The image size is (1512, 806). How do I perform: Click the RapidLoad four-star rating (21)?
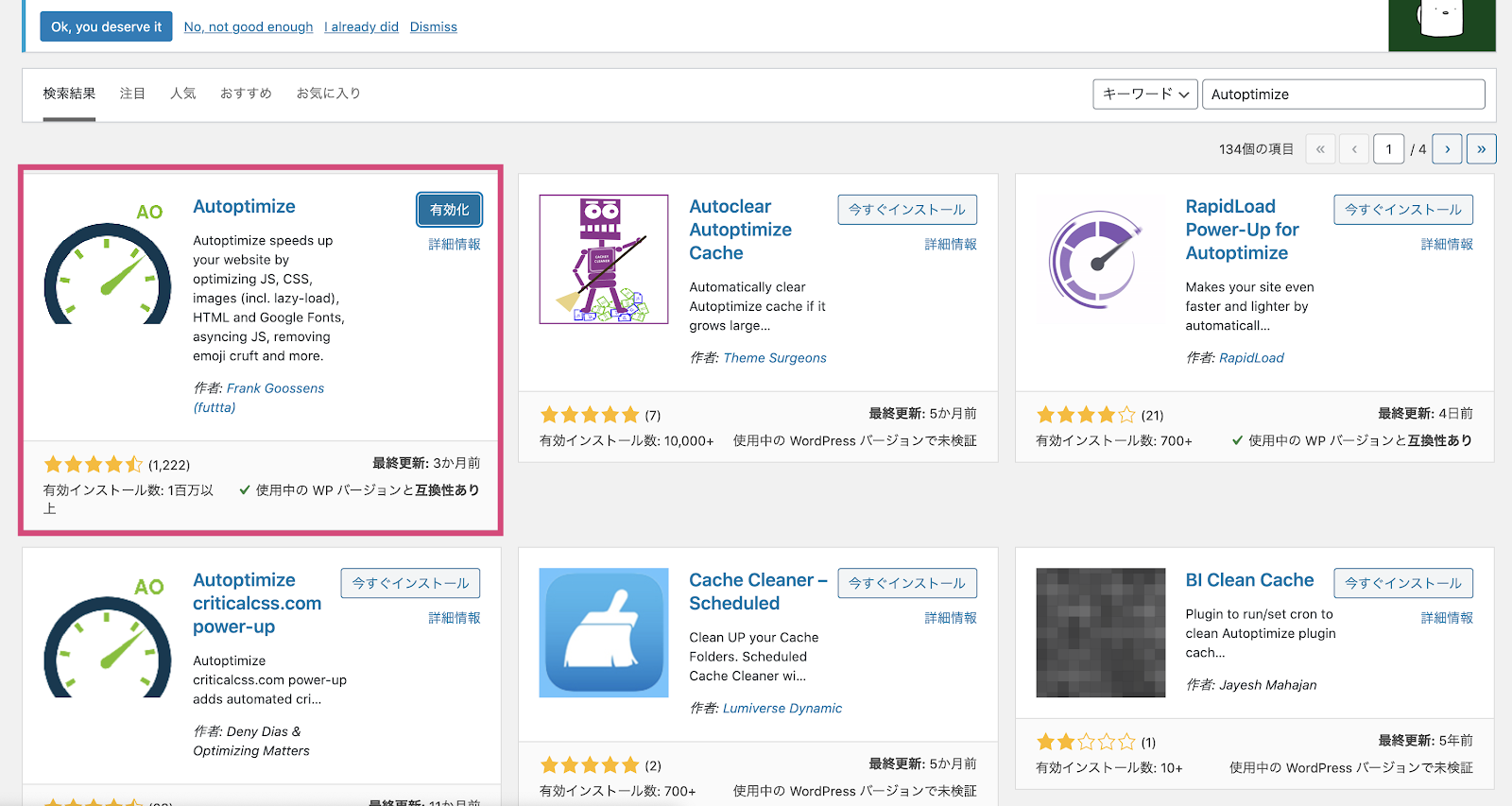coord(1086,415)
